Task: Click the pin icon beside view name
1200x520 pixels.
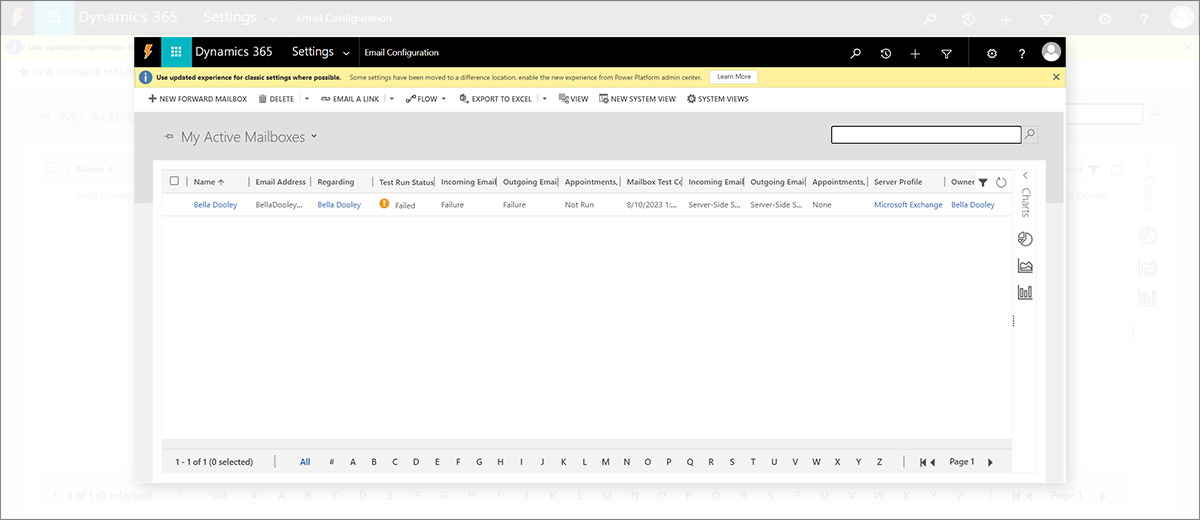Action: pos(168,137)
